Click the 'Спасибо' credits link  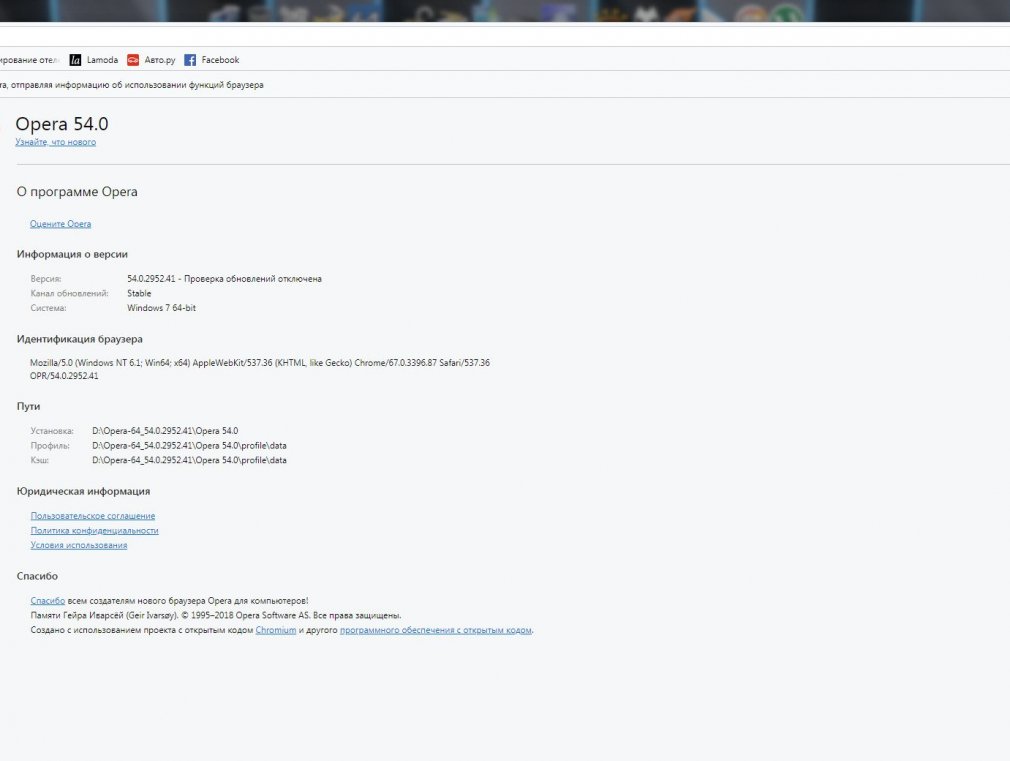[x=48, y=601]
